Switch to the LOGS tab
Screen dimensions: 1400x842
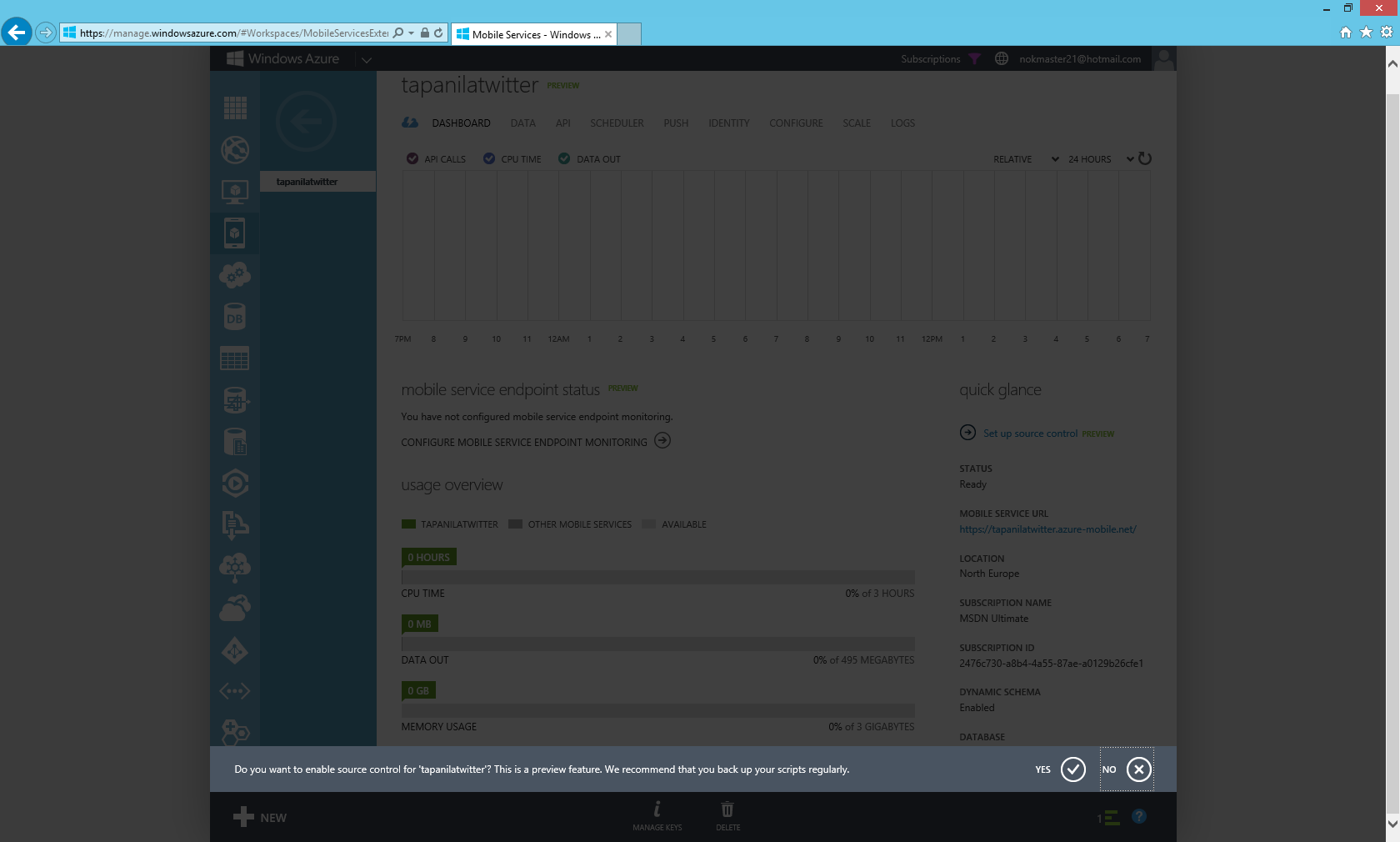[902, 123]
